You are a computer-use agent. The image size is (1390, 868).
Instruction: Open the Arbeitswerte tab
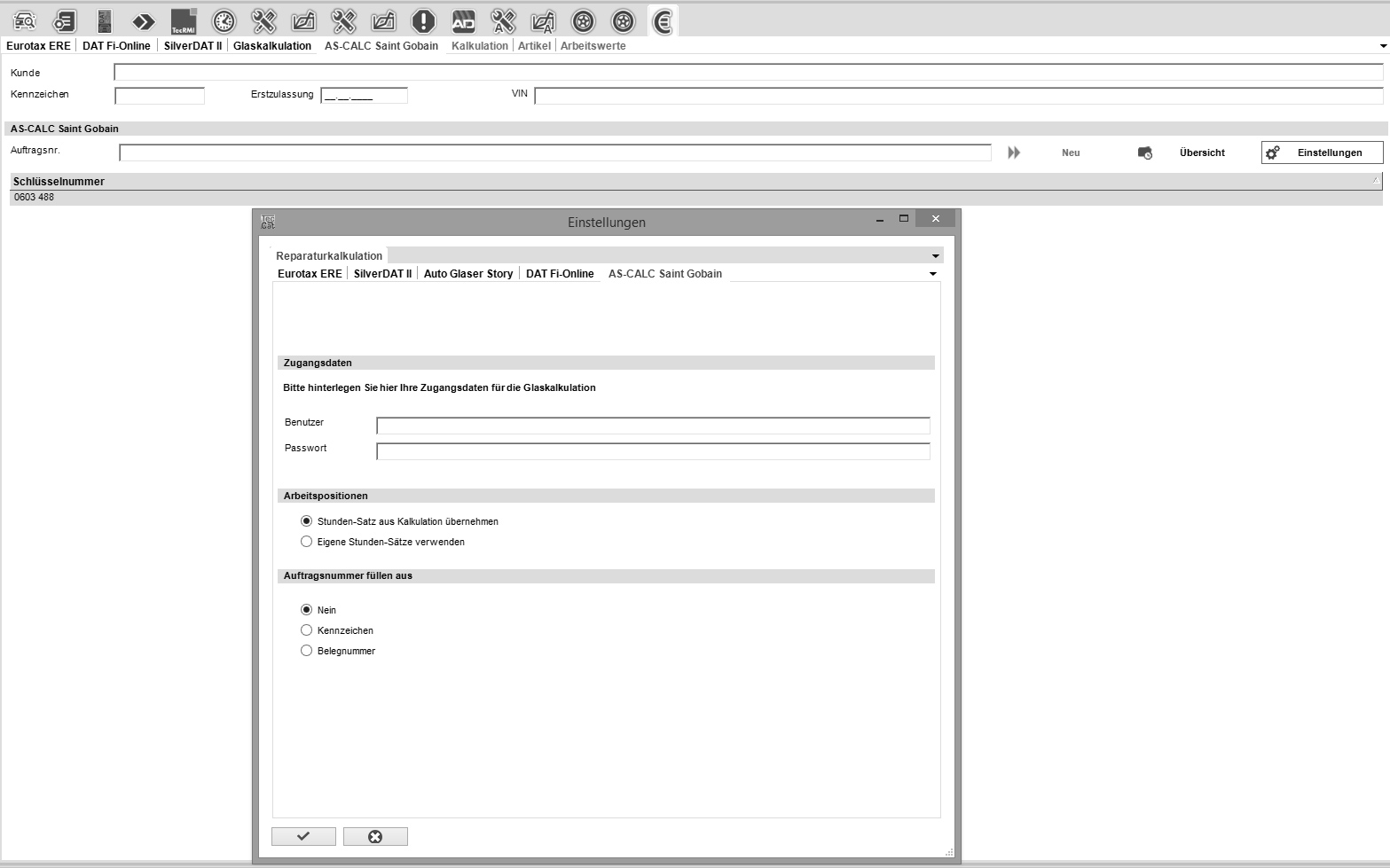click(593, 46)
